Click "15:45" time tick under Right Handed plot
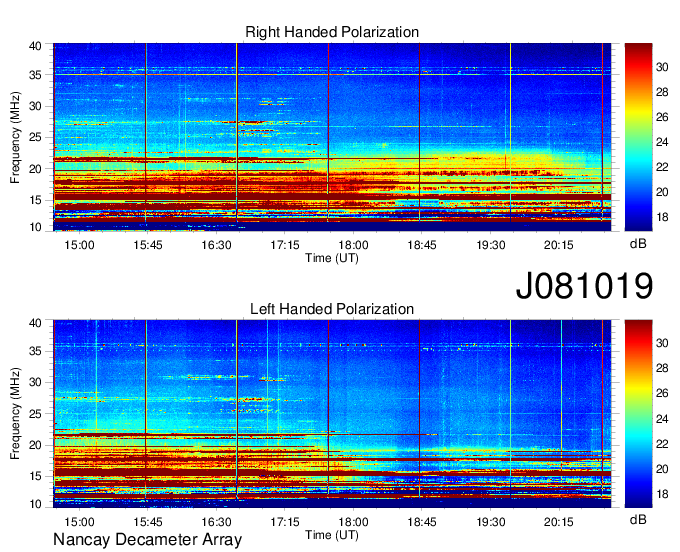This screenshot has width=680, height=552. 148,245
